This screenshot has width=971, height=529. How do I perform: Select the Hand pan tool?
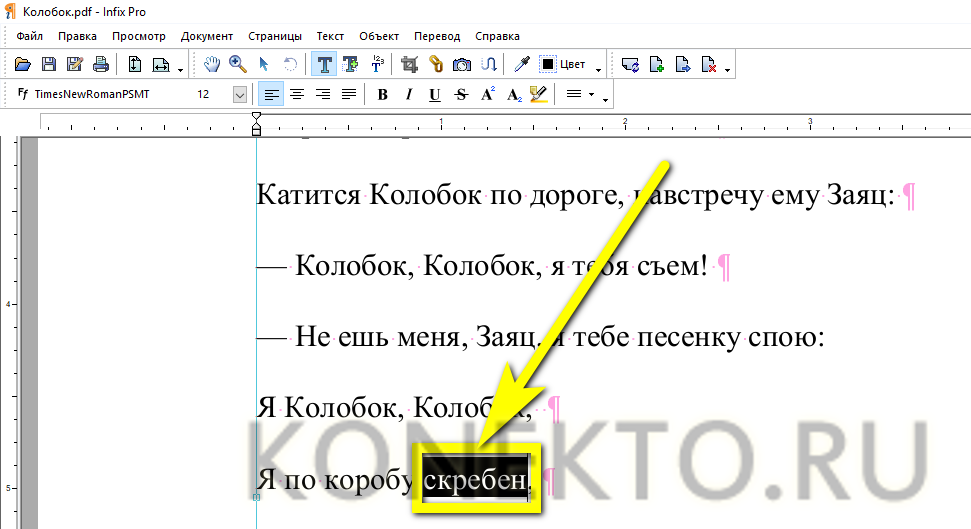212,65
